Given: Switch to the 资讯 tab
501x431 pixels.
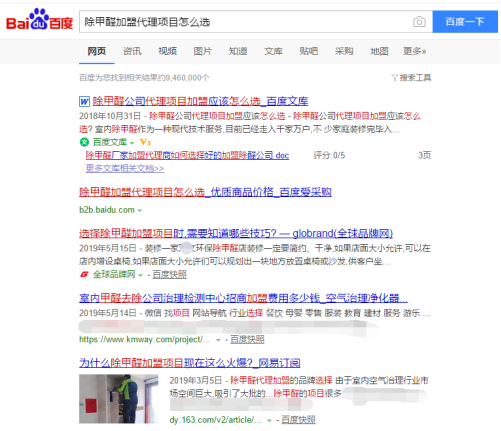Looking at the screenshot, I should [x=132, y=51].
